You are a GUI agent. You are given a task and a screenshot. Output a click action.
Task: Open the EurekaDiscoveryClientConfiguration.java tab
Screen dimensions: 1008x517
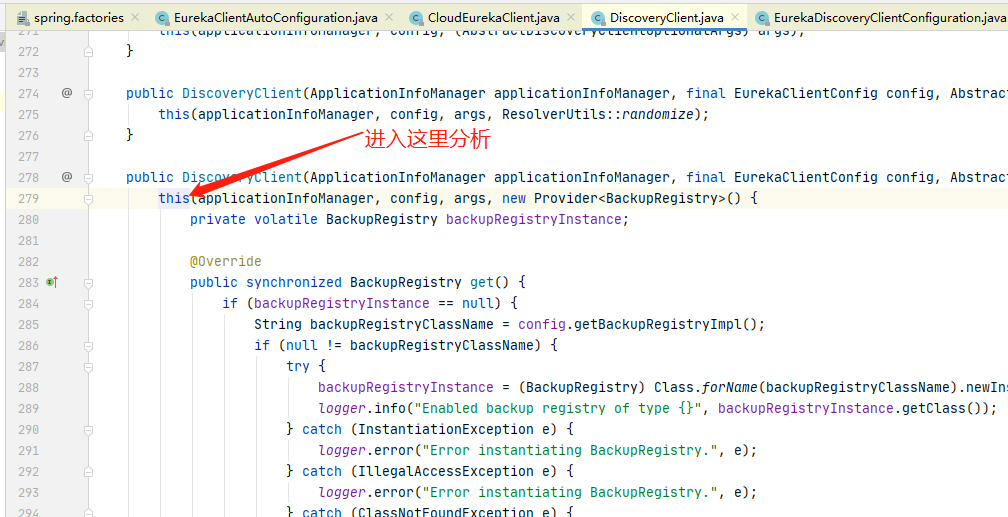point(890,17)
